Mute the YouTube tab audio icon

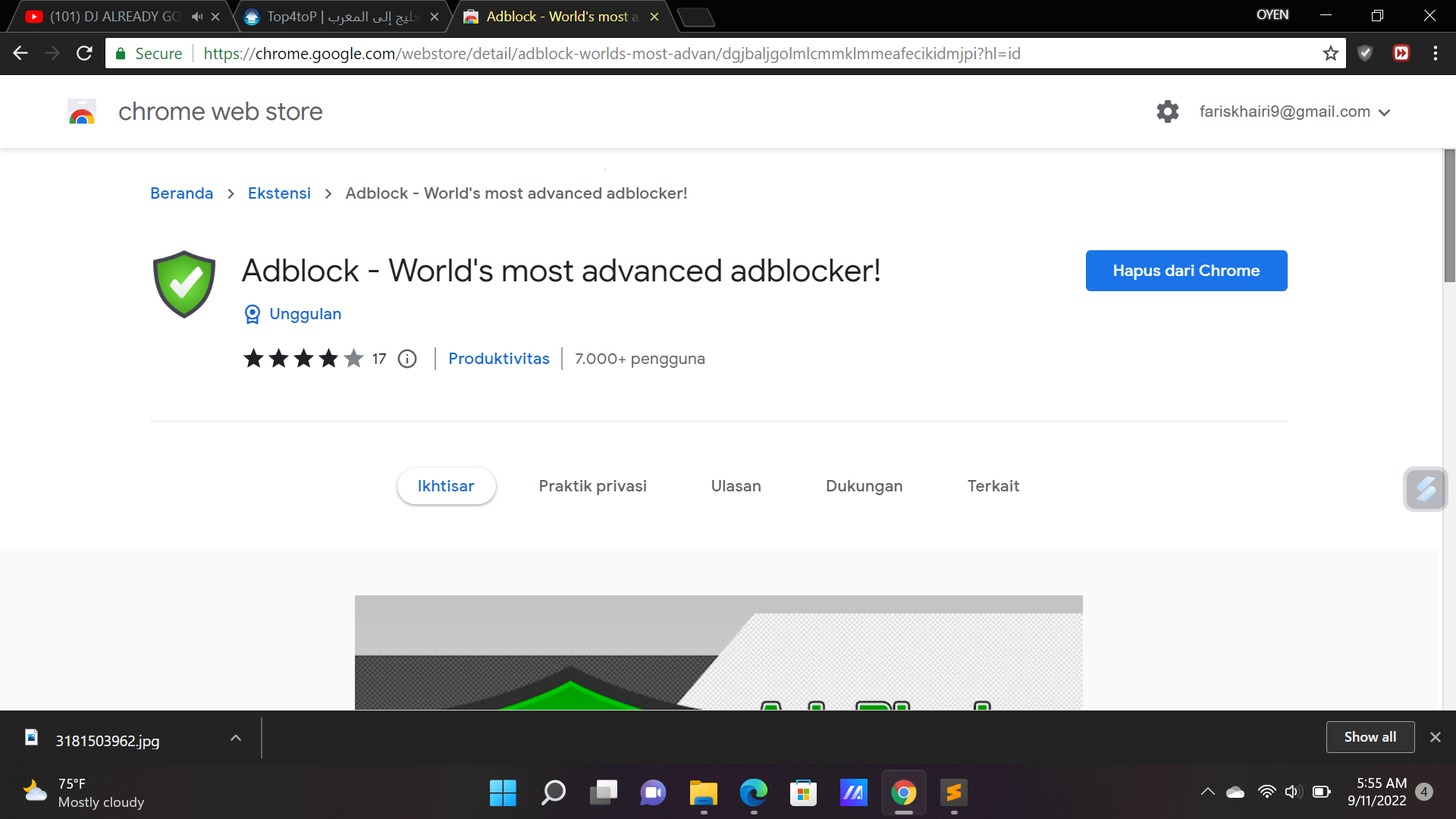tap(197, 17)
